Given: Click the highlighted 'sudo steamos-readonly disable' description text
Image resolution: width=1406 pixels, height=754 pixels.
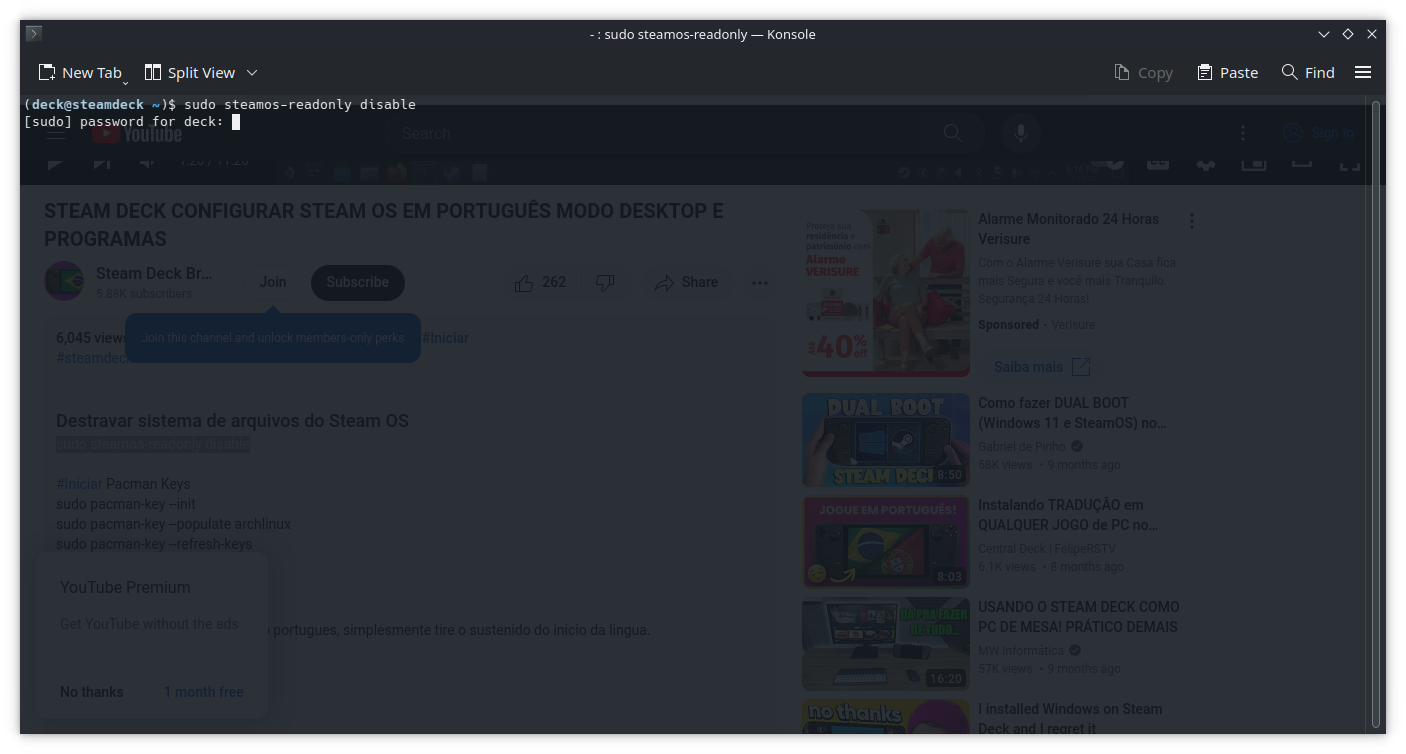Looking at the screenshot, I should pyautogui.click(x=153, y=444).
